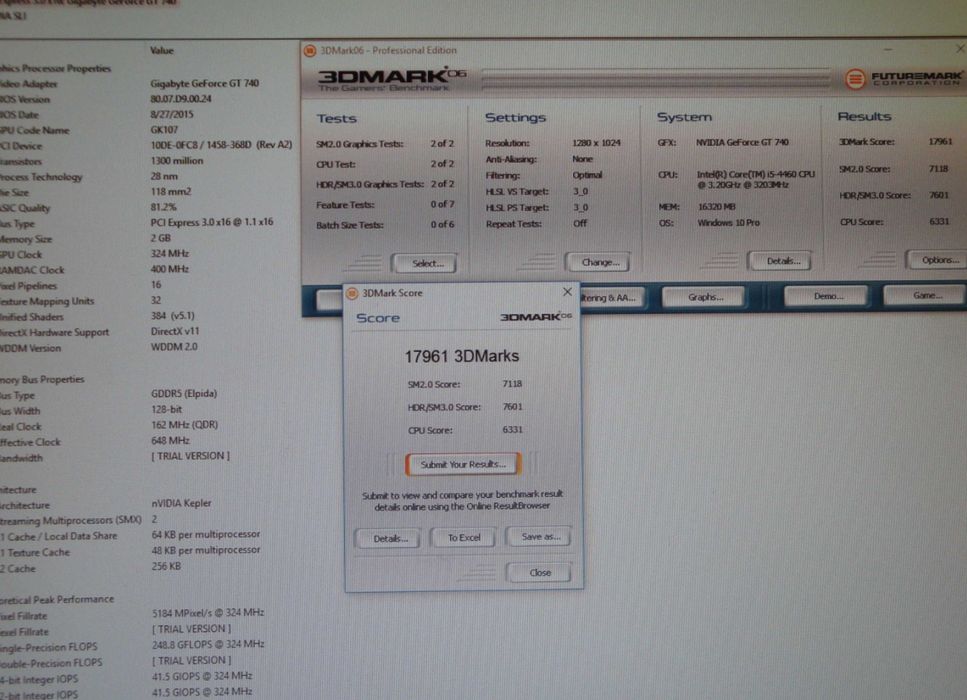Image resolution: width=967 pixels, height=700 pixels.
Task: Click the 3DMark06 logo banner
Action: click(x=392, y=80)
